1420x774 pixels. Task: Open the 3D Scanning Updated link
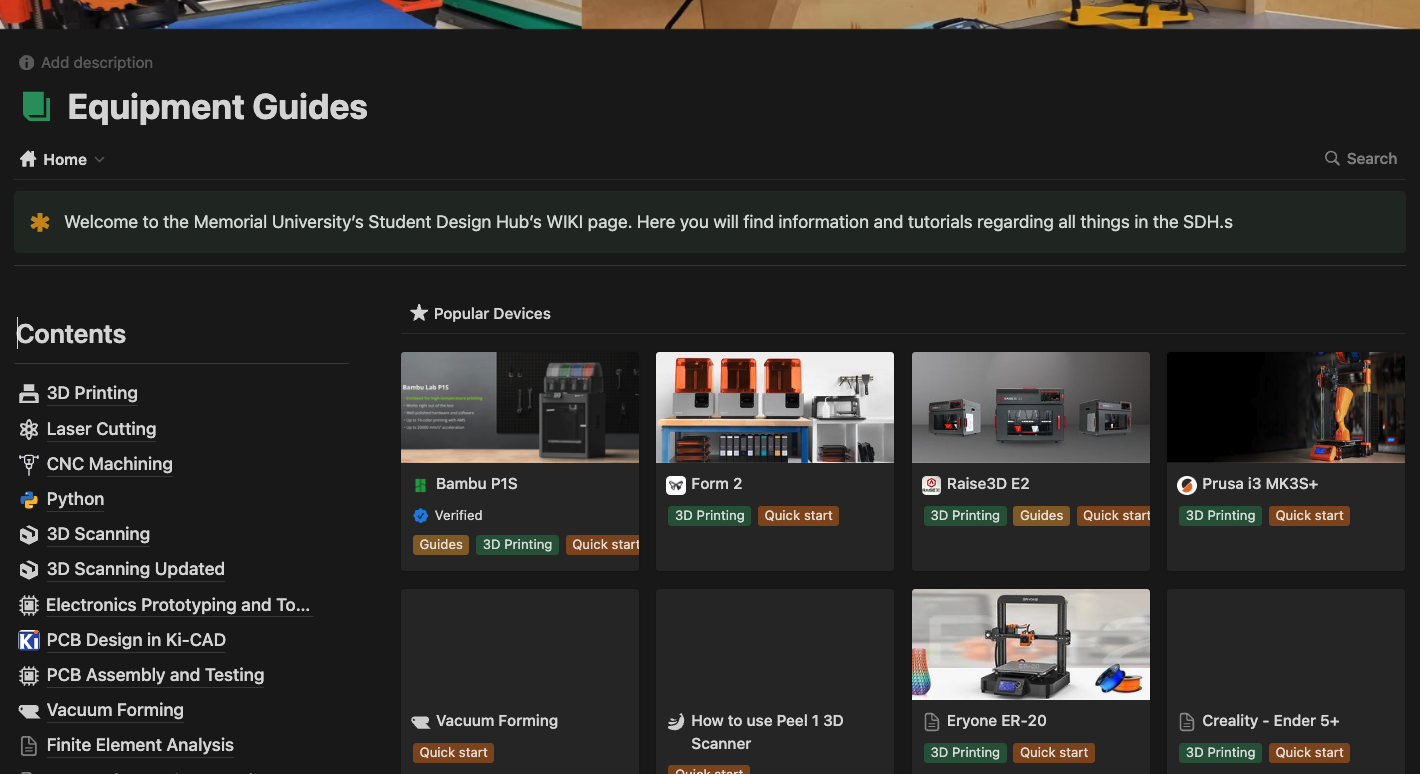(136, 569)
